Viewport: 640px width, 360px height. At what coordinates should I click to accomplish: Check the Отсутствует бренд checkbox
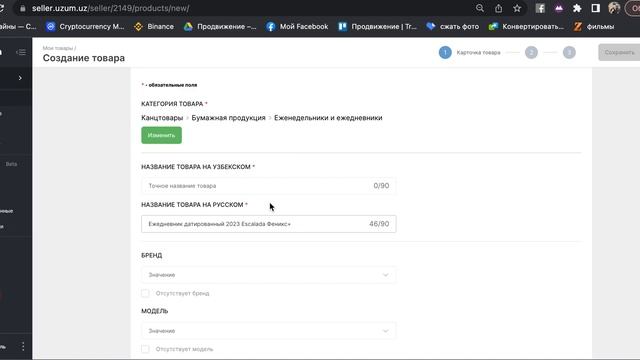145,293
